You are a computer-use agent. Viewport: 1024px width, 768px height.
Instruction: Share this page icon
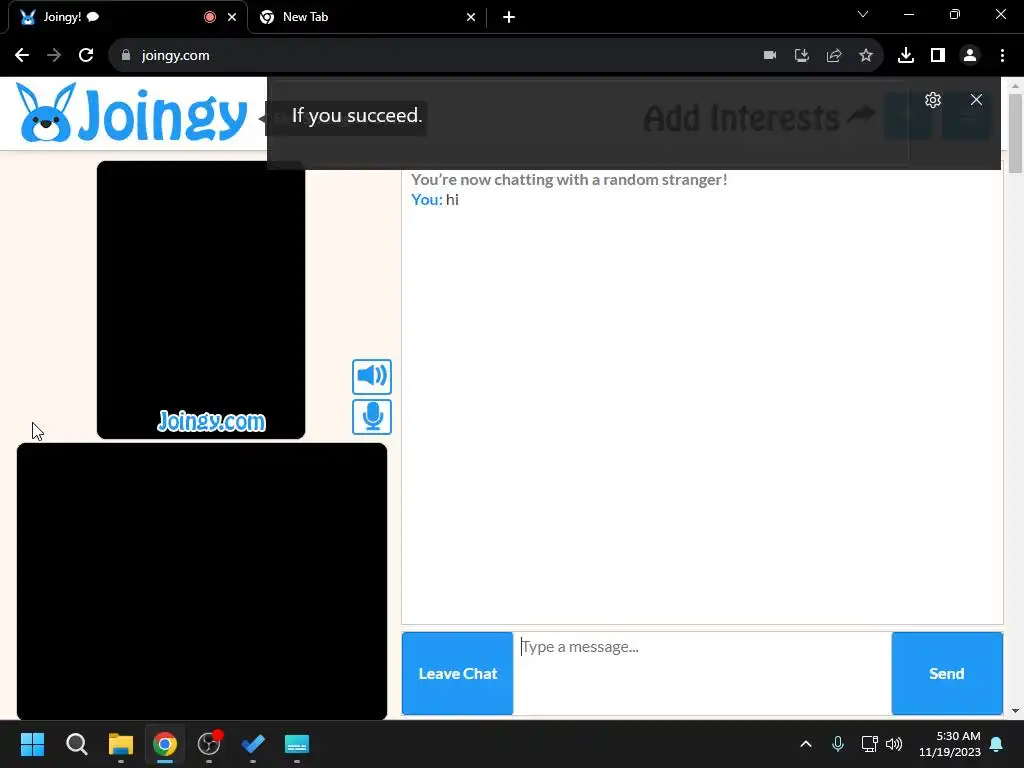coord(834,56)
